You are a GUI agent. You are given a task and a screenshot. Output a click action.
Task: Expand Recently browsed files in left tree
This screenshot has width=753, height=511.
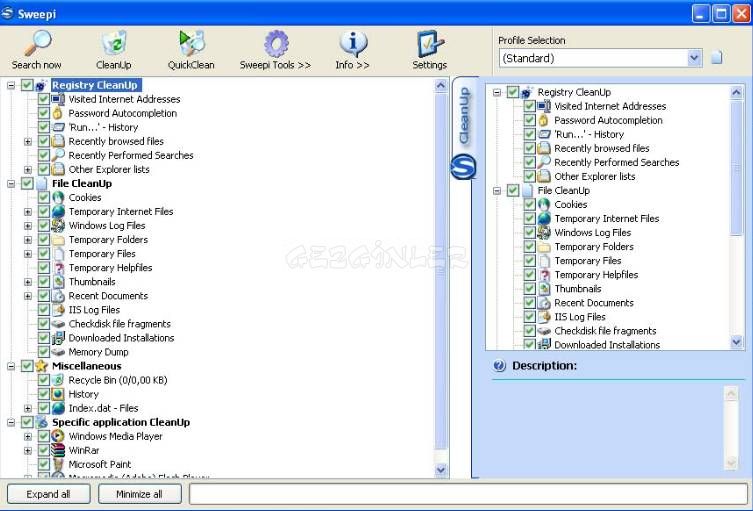[x=28, y=142]
